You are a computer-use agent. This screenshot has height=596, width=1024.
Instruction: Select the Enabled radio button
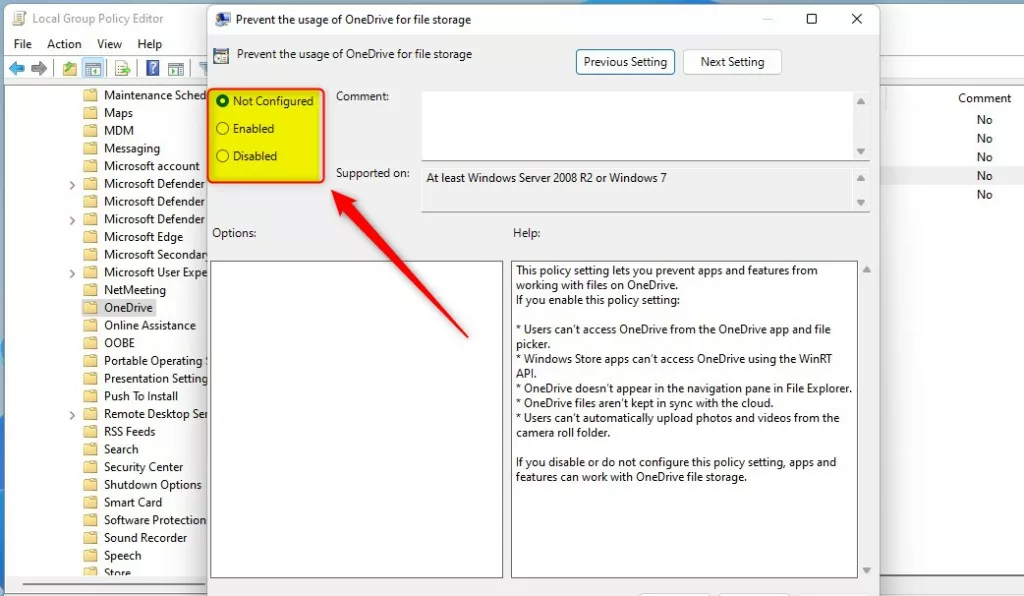point(223,129)
